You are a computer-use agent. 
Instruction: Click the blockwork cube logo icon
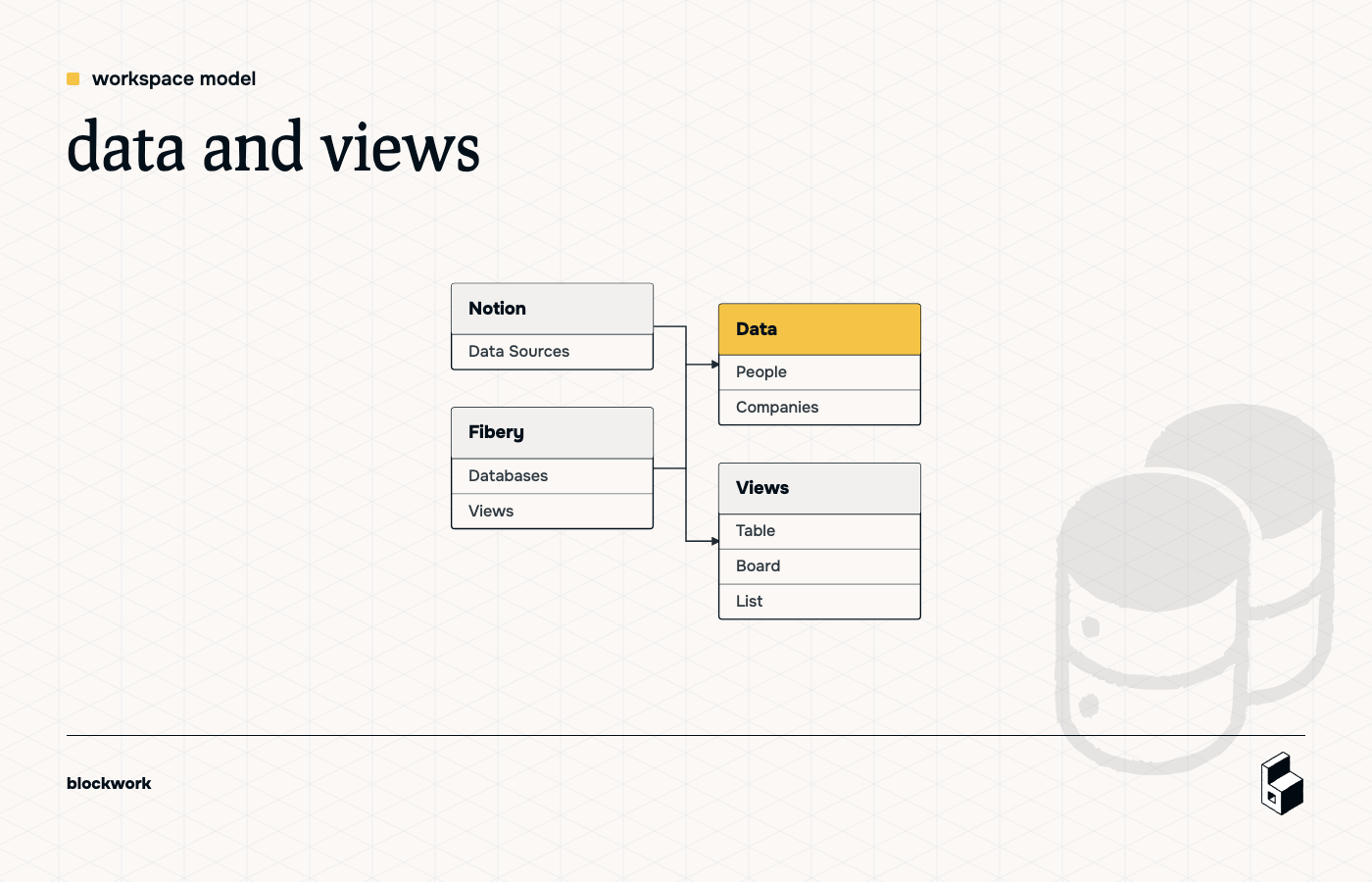coord(1282,783)
